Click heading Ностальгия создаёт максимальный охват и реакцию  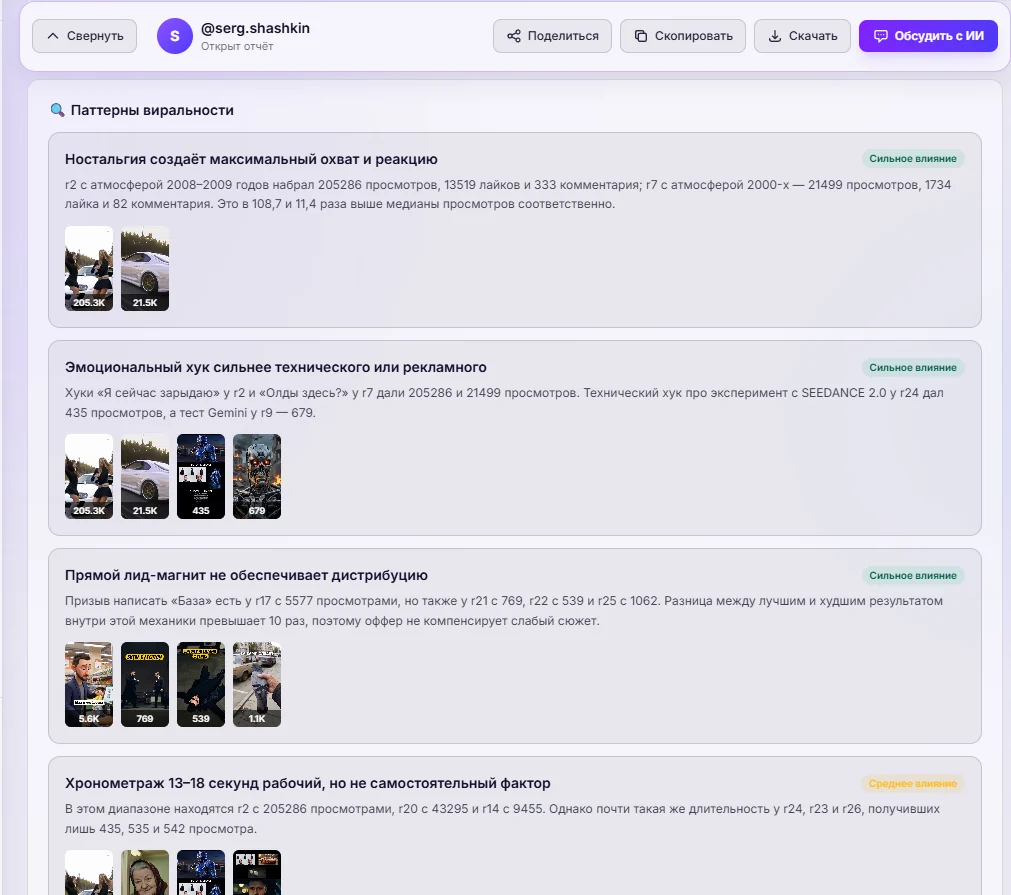click(251, 159)
